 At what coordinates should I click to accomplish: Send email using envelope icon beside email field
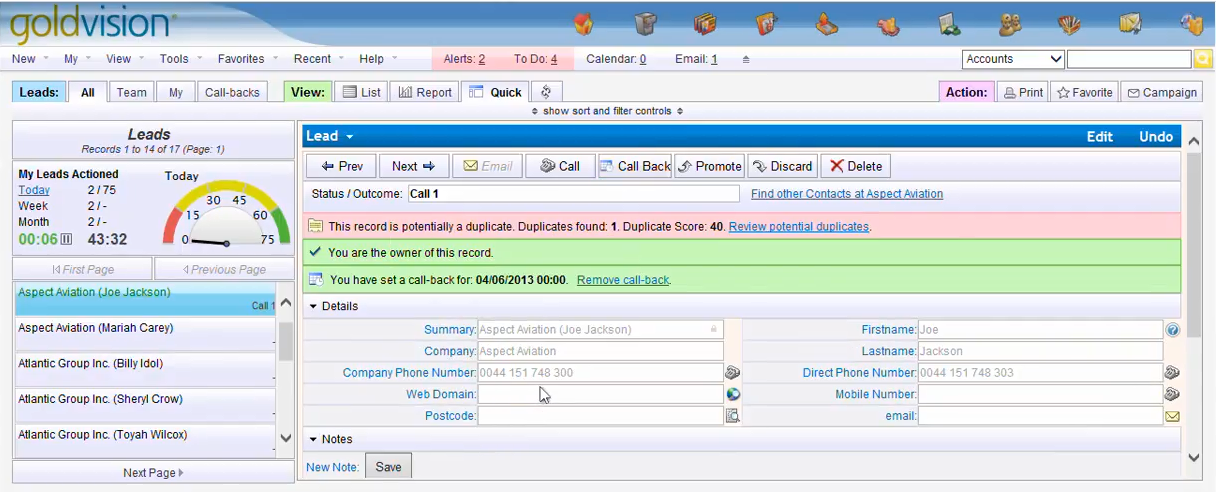click(x=1173, y=416)
